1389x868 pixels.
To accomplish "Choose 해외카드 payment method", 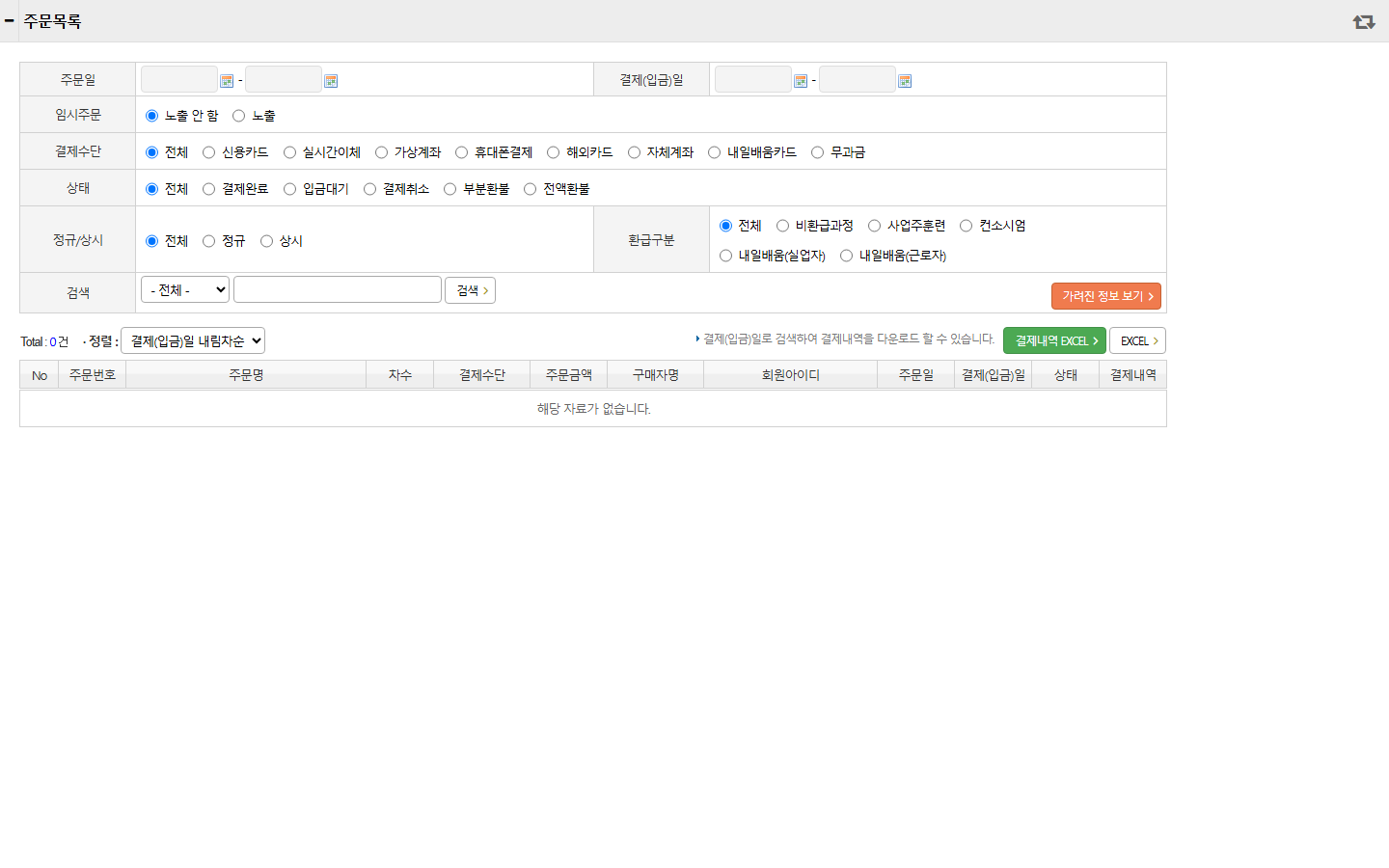I will (553, 152).
